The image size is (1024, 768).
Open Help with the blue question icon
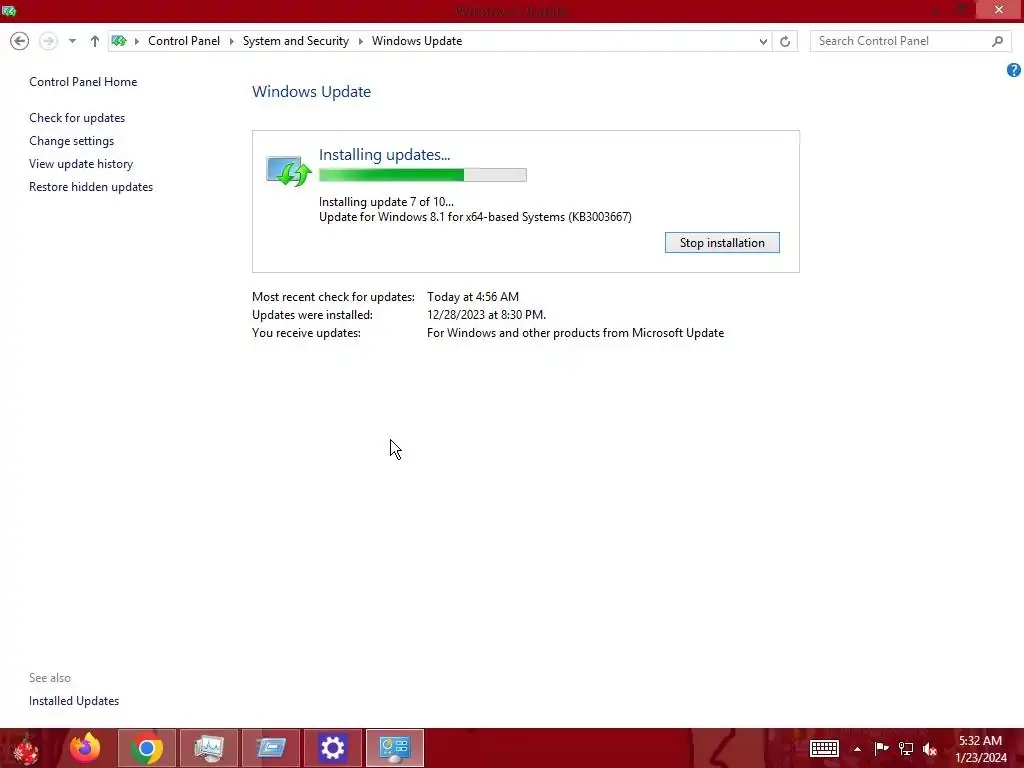[x=1013, y=70]
